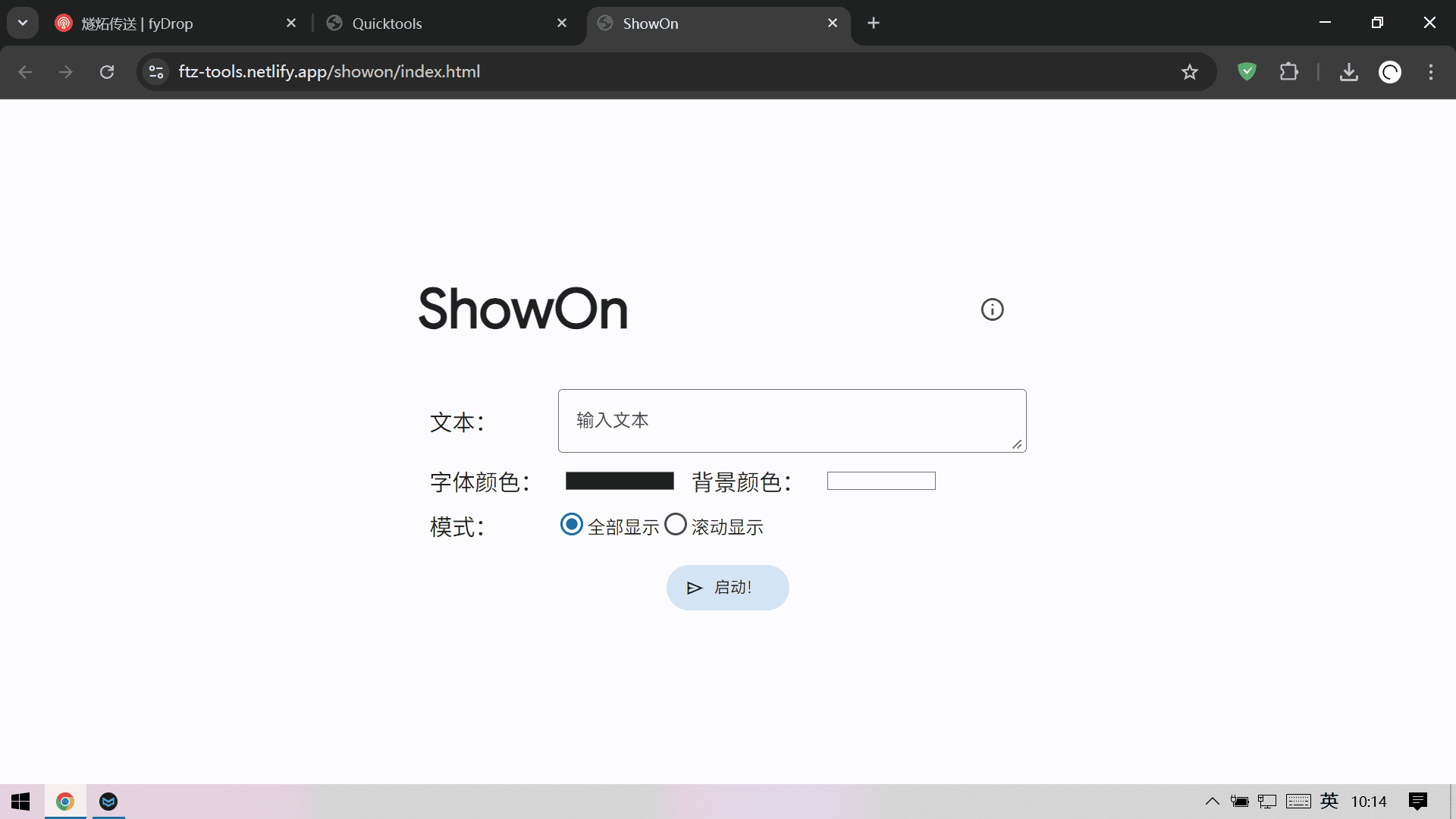Open the profile avatar icon
Viewport: 1456px width, 819px height.
click(x=1389, y=72)
